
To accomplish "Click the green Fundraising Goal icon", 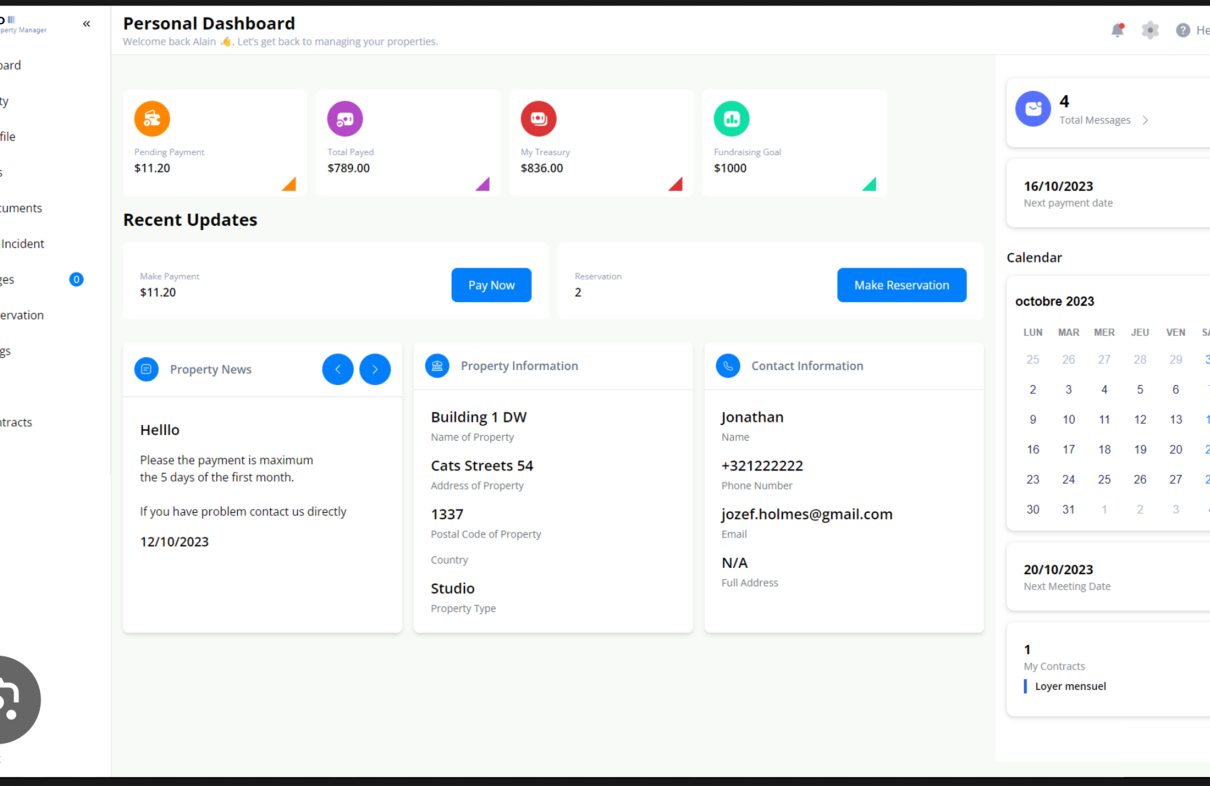I will tap(731, 119).
